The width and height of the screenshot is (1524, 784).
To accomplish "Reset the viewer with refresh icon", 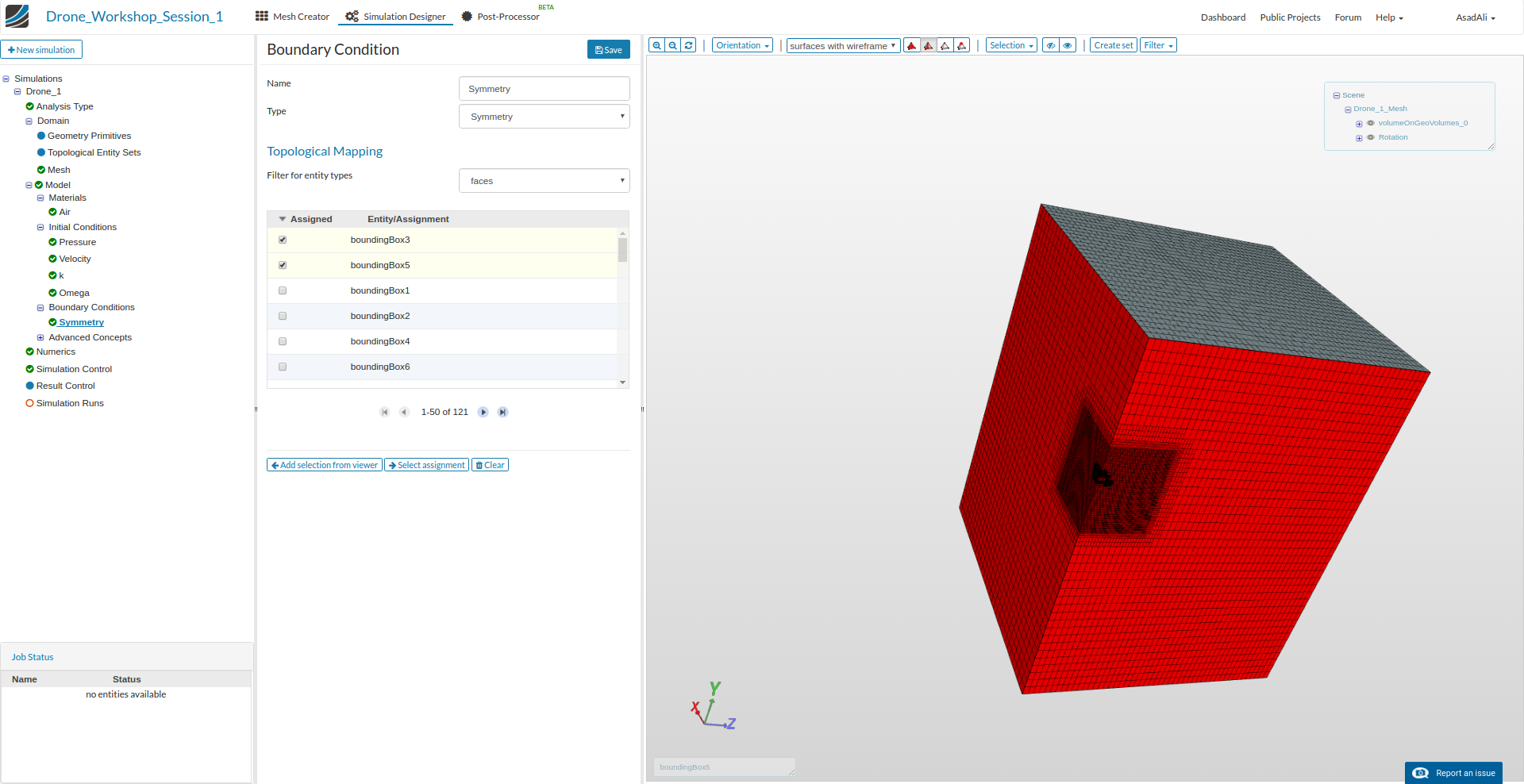I will point(688,45).
